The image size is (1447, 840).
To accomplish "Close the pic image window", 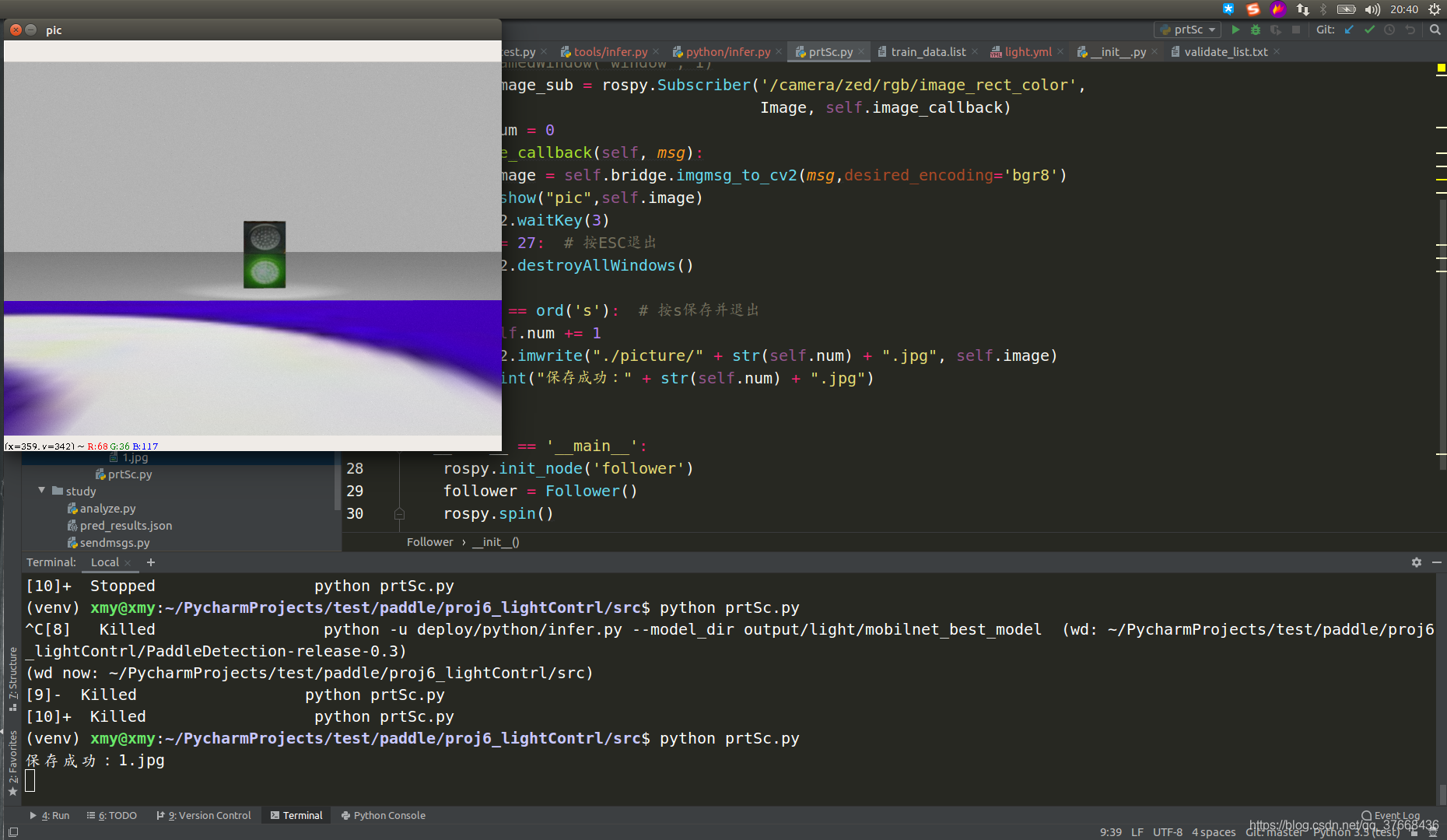I will coord(16,30).
